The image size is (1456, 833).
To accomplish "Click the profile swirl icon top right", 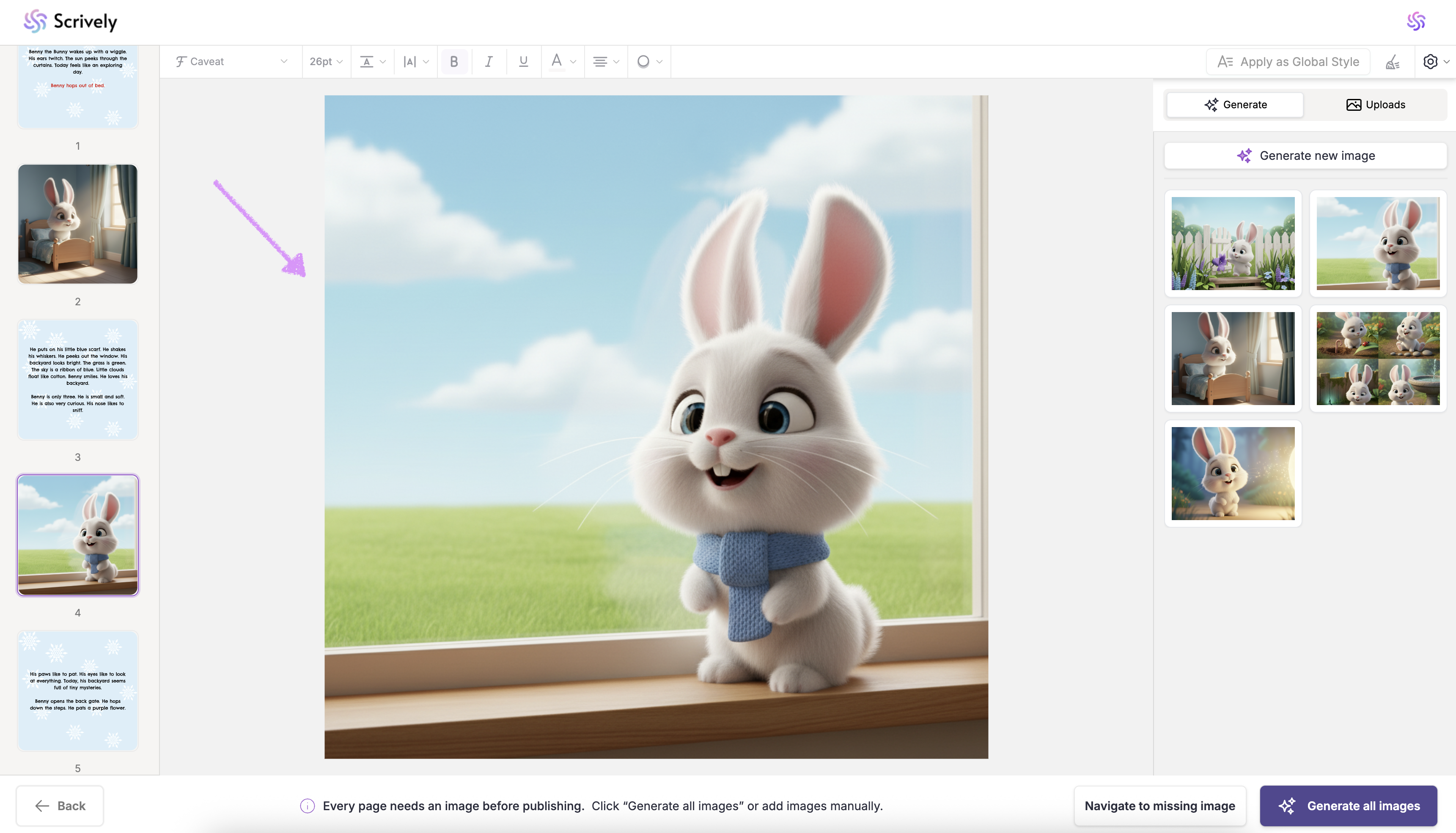I will [1416, 21].
